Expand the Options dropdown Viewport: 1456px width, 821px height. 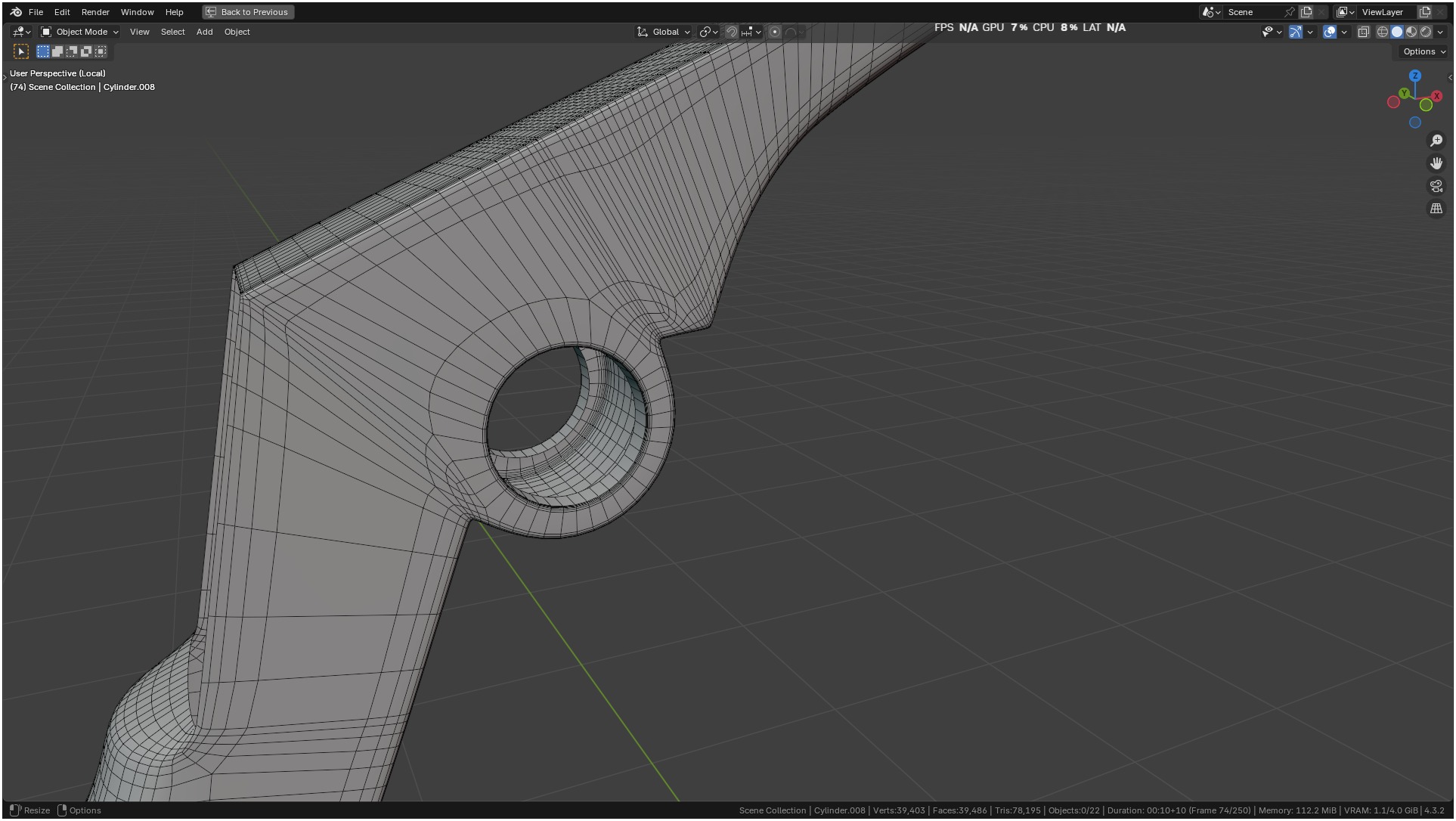1423,51
